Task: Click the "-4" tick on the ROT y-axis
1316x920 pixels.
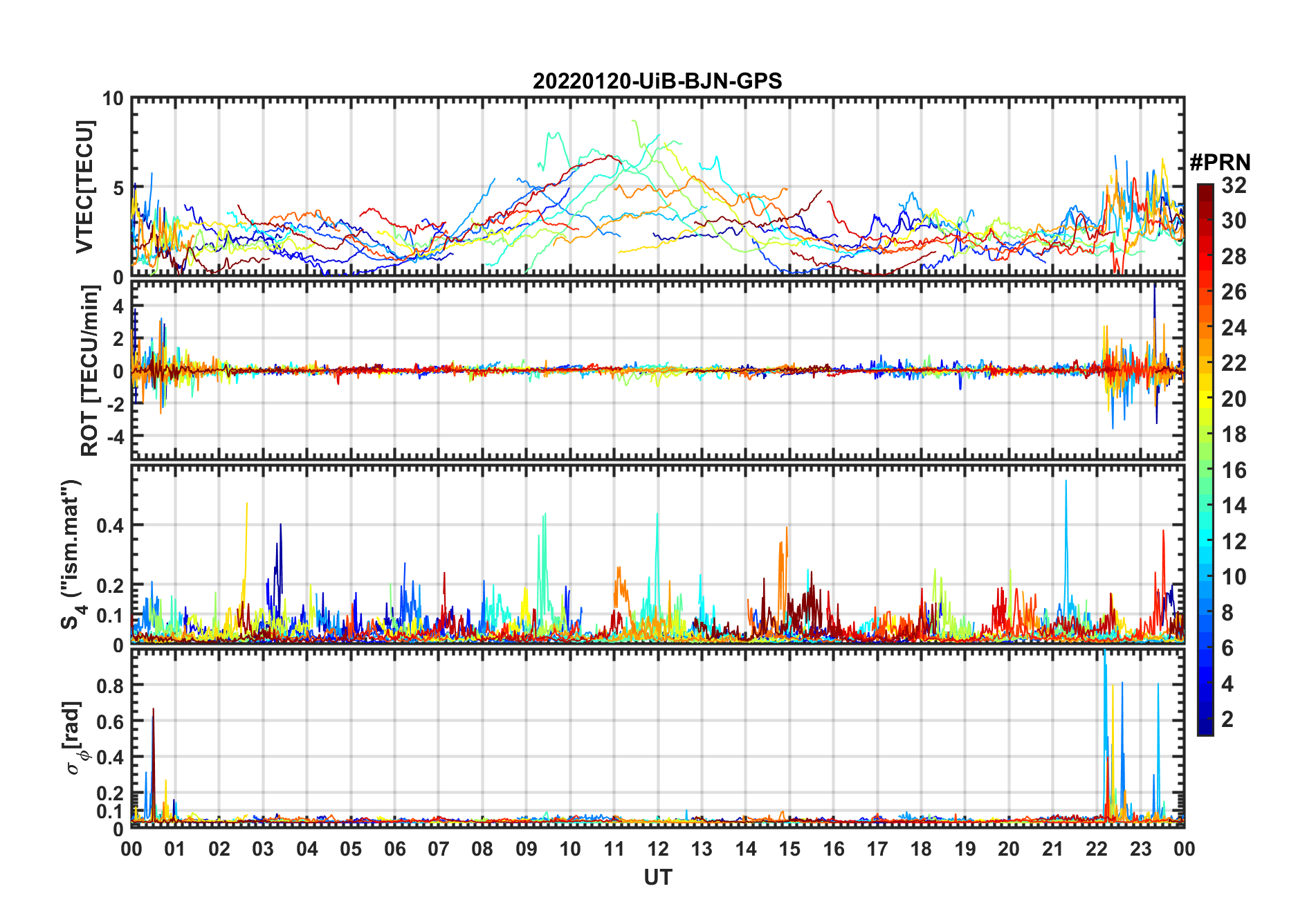Action: tap(115, 437)
